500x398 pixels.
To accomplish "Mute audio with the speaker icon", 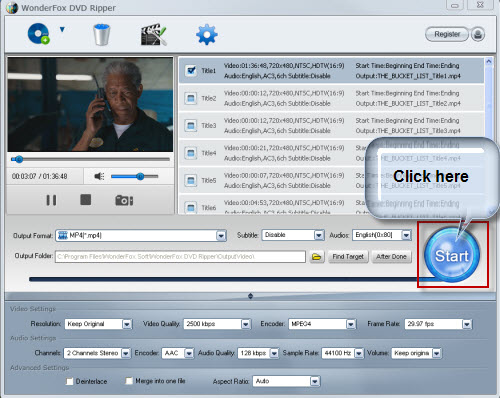I will tap(99, 176).
